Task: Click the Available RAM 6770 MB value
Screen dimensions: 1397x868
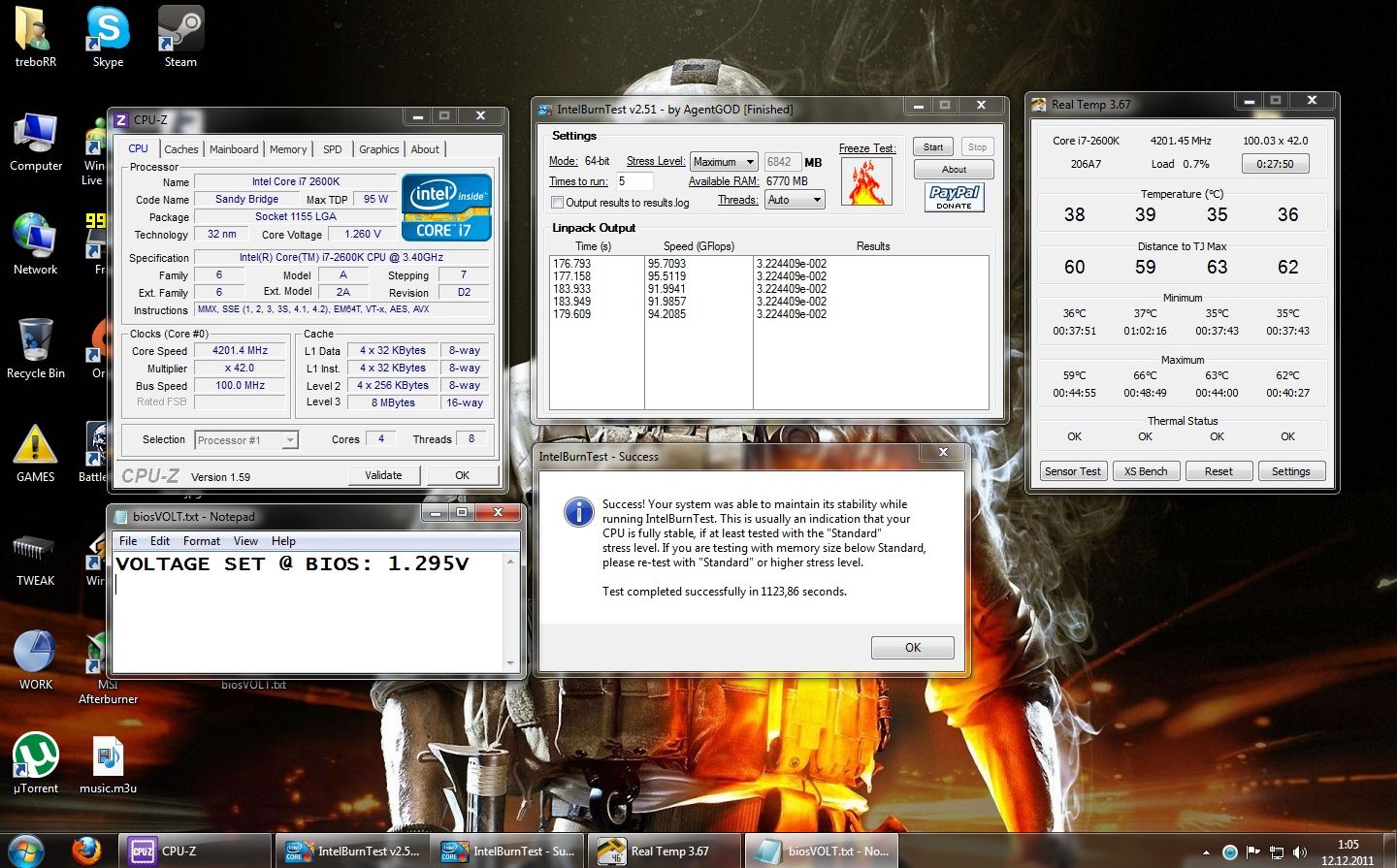Action: (x=787, y=181)
